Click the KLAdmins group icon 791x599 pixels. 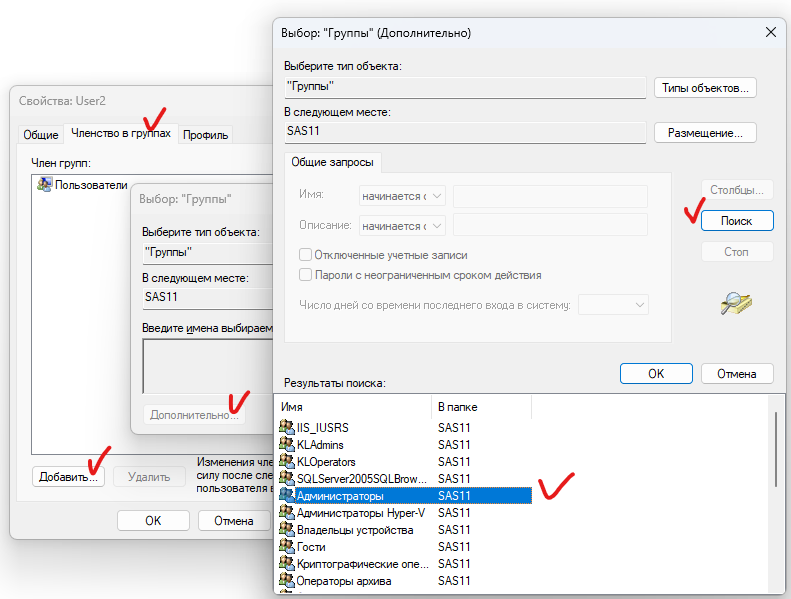click(x=287, y=445)
